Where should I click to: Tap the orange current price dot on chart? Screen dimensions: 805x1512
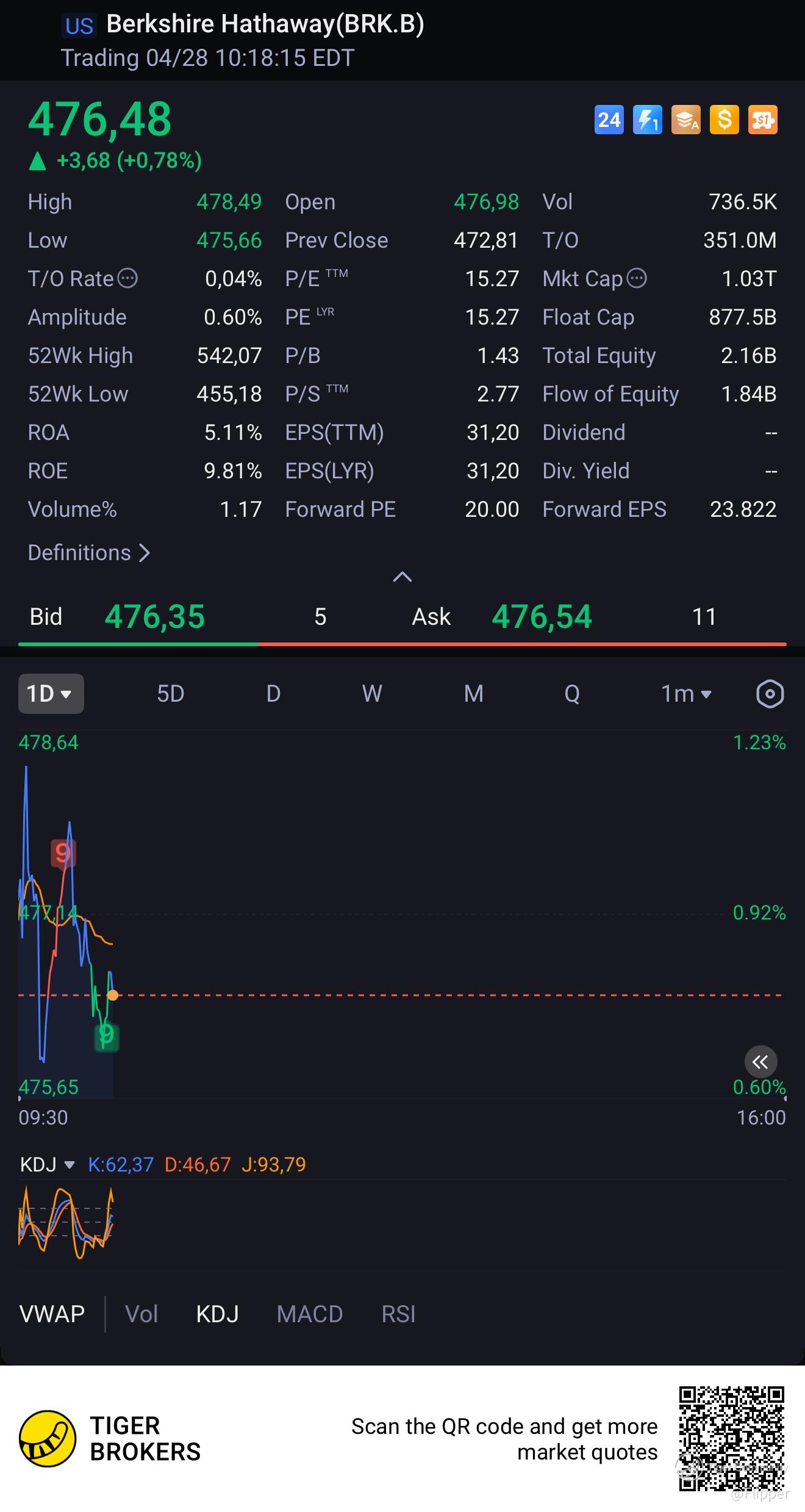click(x=113, y=995)
